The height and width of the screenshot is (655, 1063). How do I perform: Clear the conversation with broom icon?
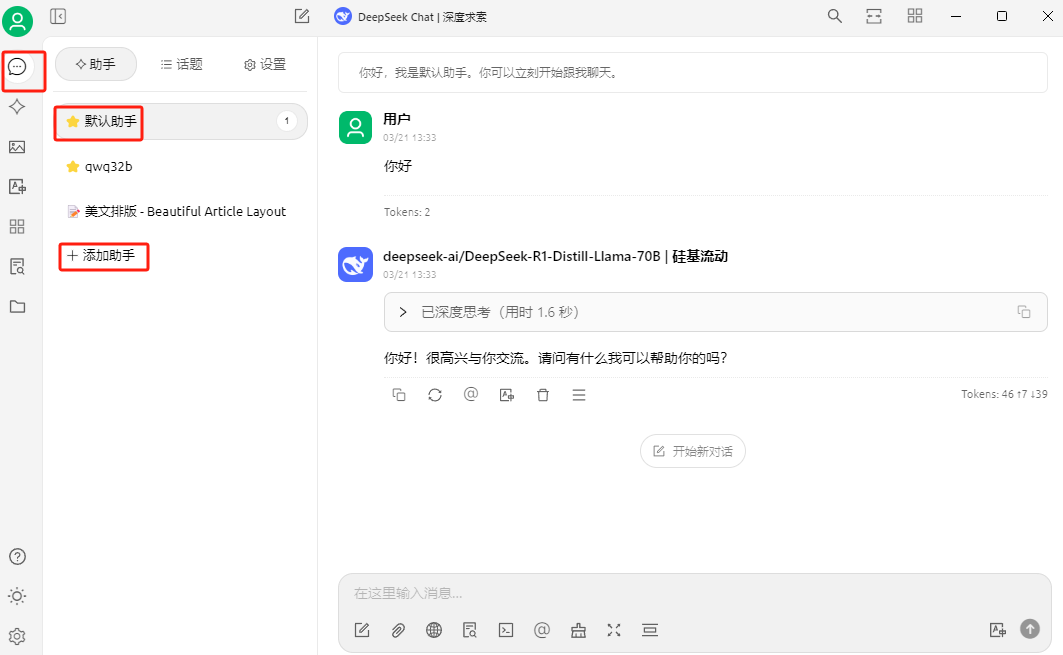(578, 630)
